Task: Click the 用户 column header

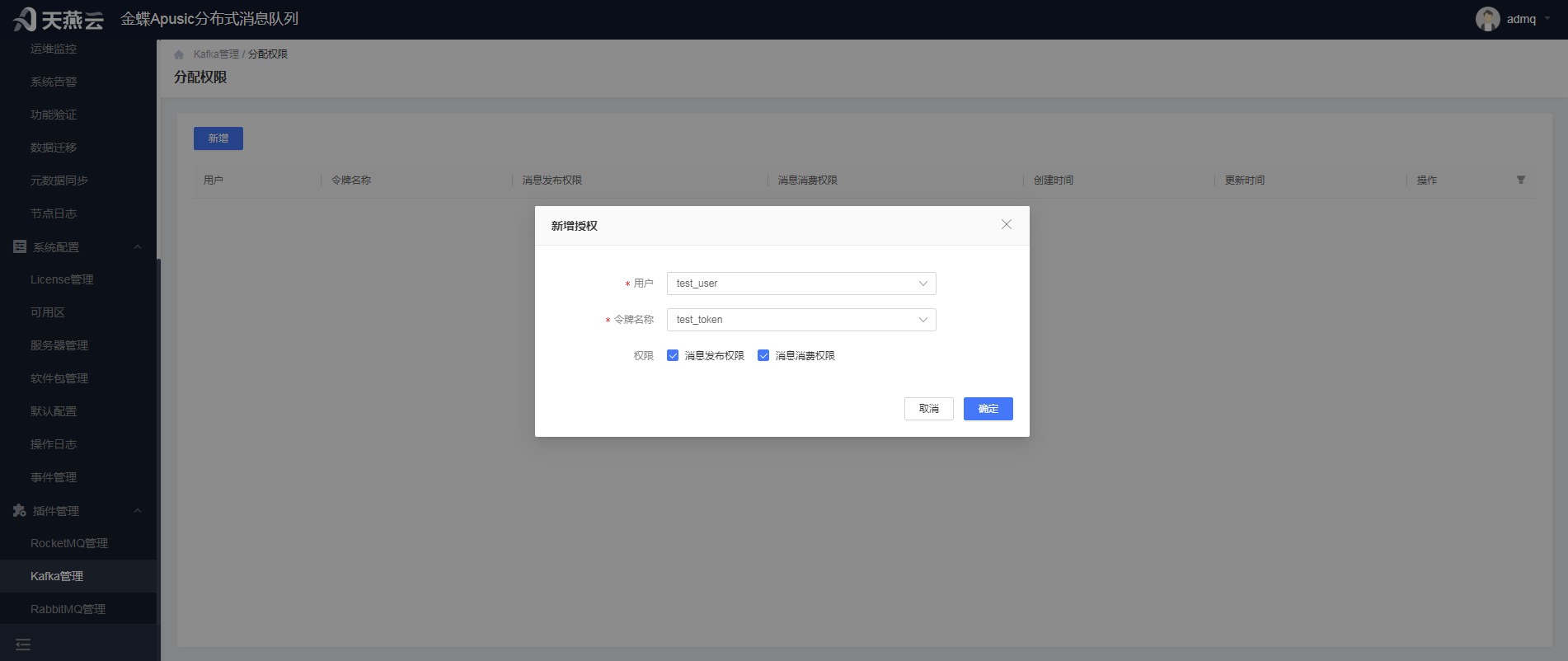Action: (x=214, y=180)
